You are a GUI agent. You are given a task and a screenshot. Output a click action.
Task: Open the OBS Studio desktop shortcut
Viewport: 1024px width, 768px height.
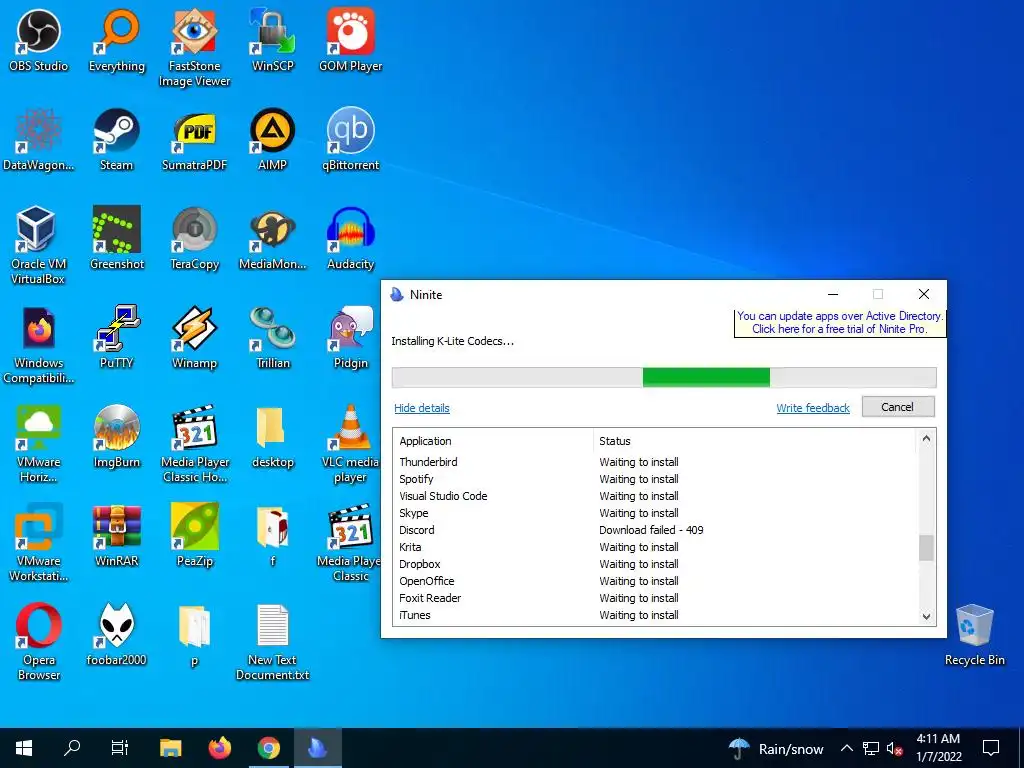click(39, 40)
